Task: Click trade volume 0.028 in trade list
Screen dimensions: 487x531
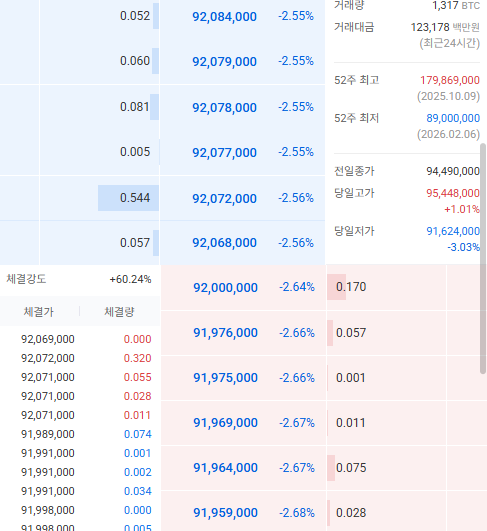Action: pyautogui.click(x=137, y=396)
